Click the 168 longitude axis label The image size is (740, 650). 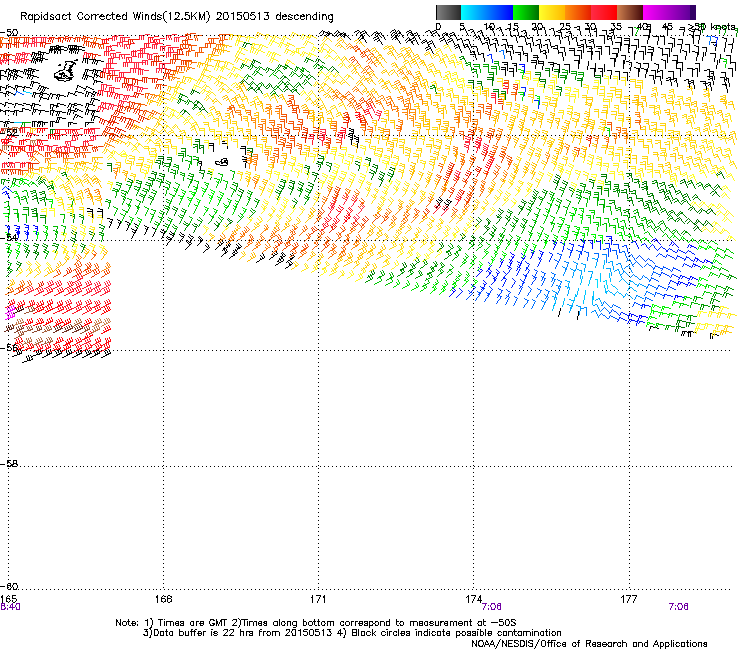163,599
